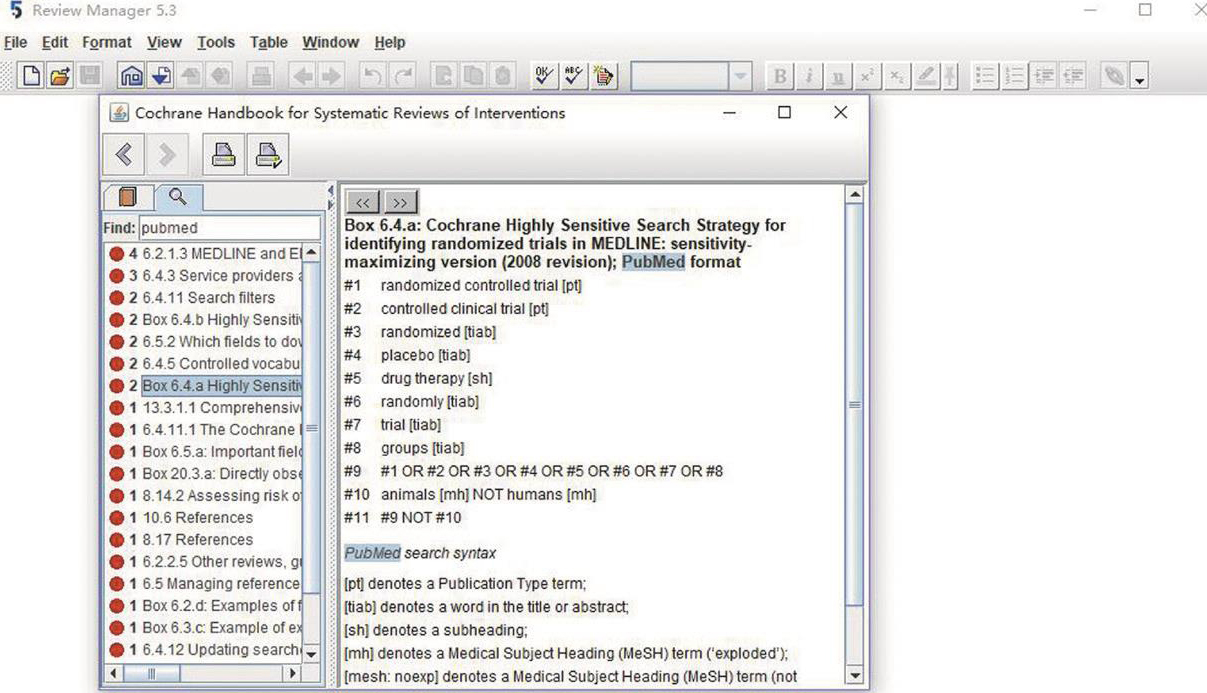Switch to the table of contents book tab

[x=128, y=197]
